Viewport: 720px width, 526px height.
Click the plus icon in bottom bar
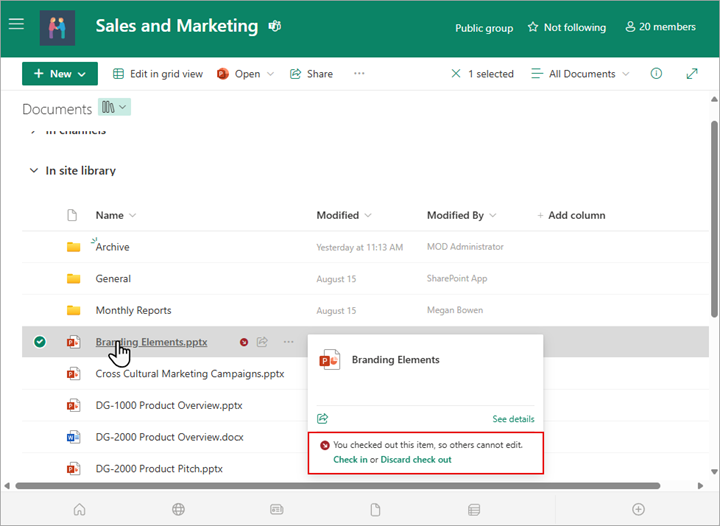coord(638,509)
